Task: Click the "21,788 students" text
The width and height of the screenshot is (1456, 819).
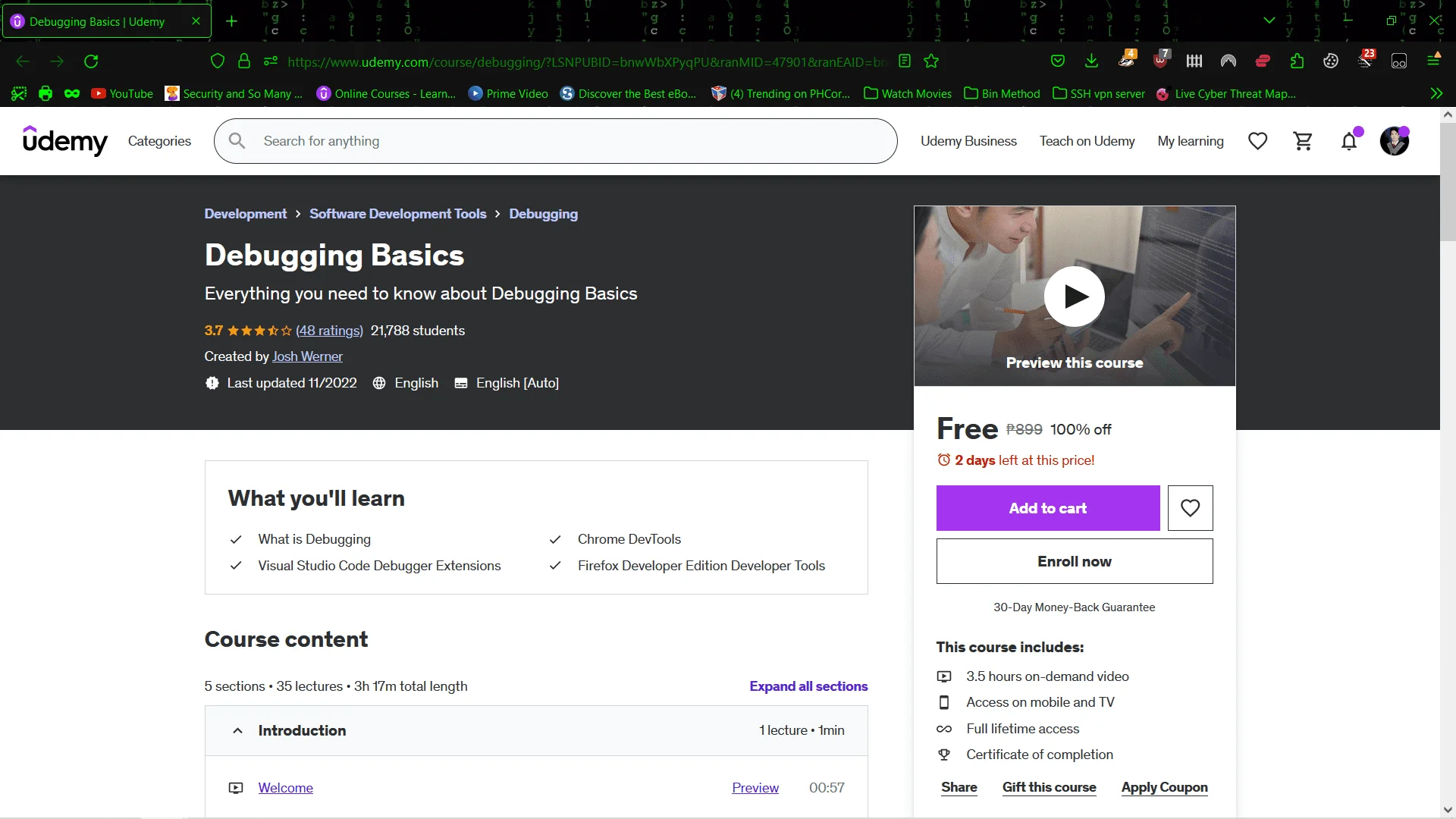Action: coord(418,331)
